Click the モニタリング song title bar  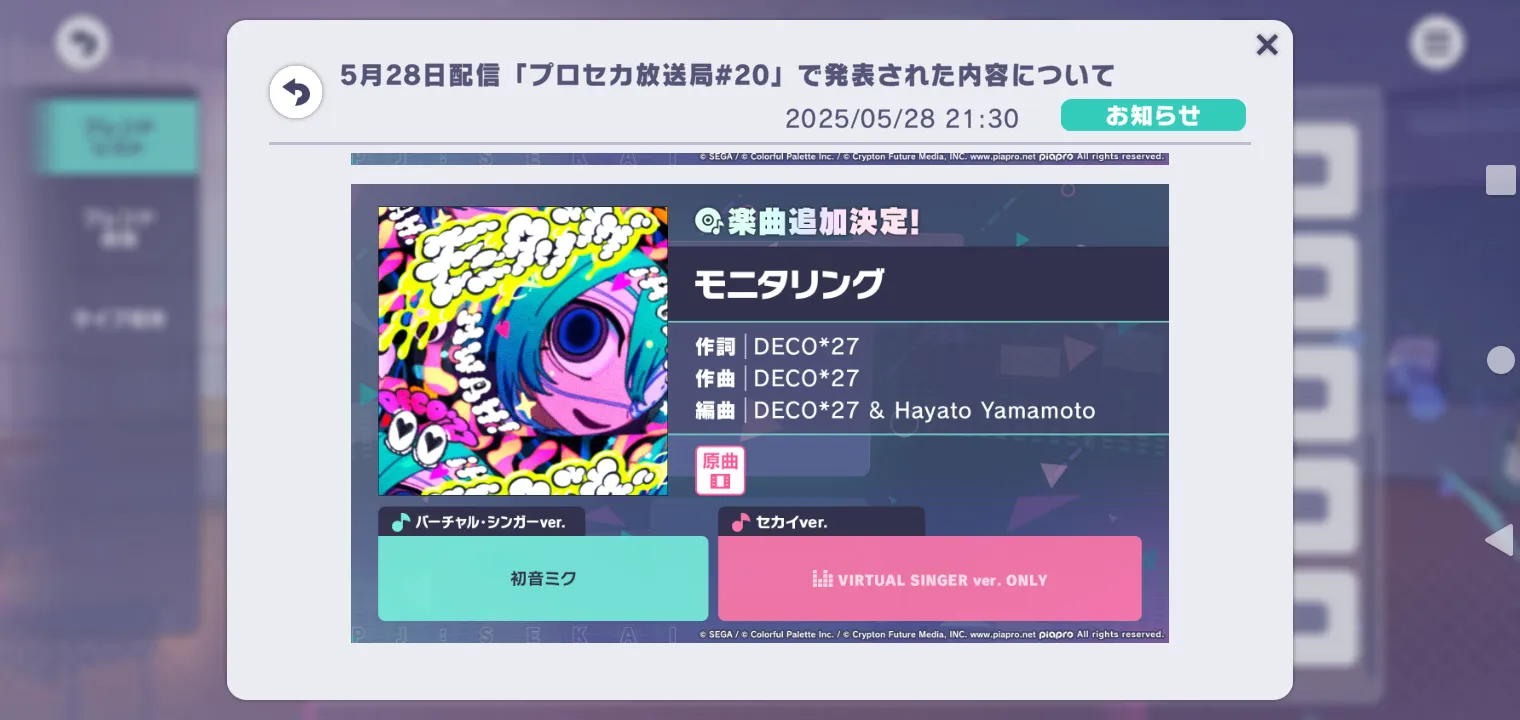click(x=918, y=284)
